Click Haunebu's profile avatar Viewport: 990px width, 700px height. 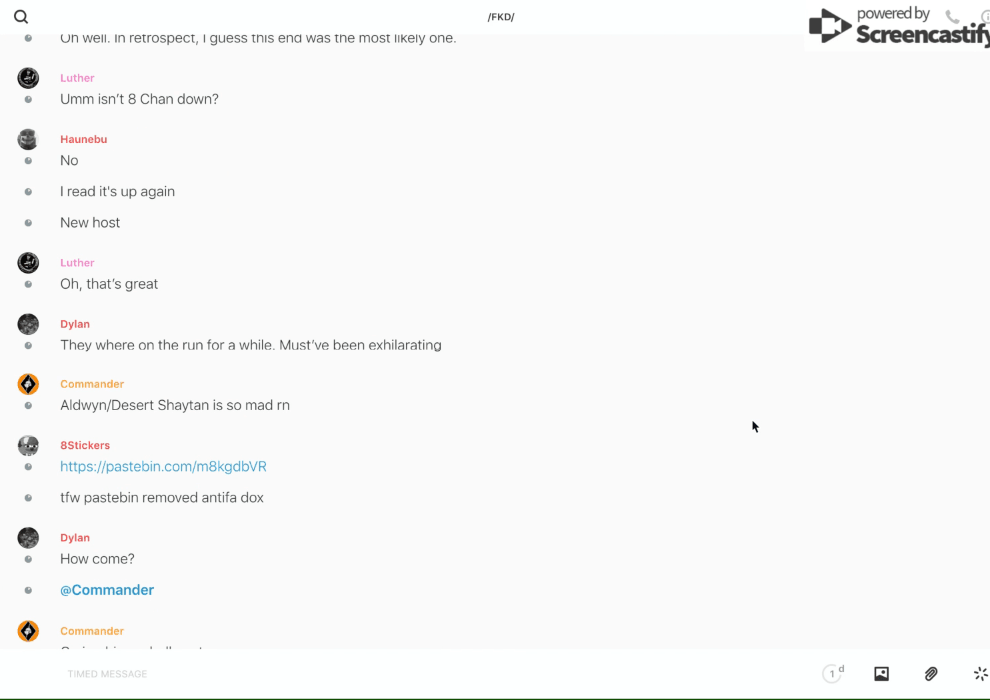(28, 139)
